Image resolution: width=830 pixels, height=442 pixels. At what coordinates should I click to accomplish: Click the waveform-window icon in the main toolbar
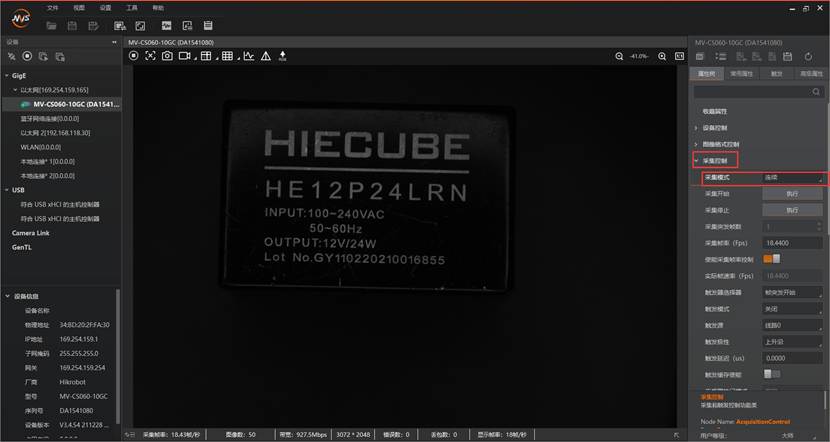click(x=166, y=25)
